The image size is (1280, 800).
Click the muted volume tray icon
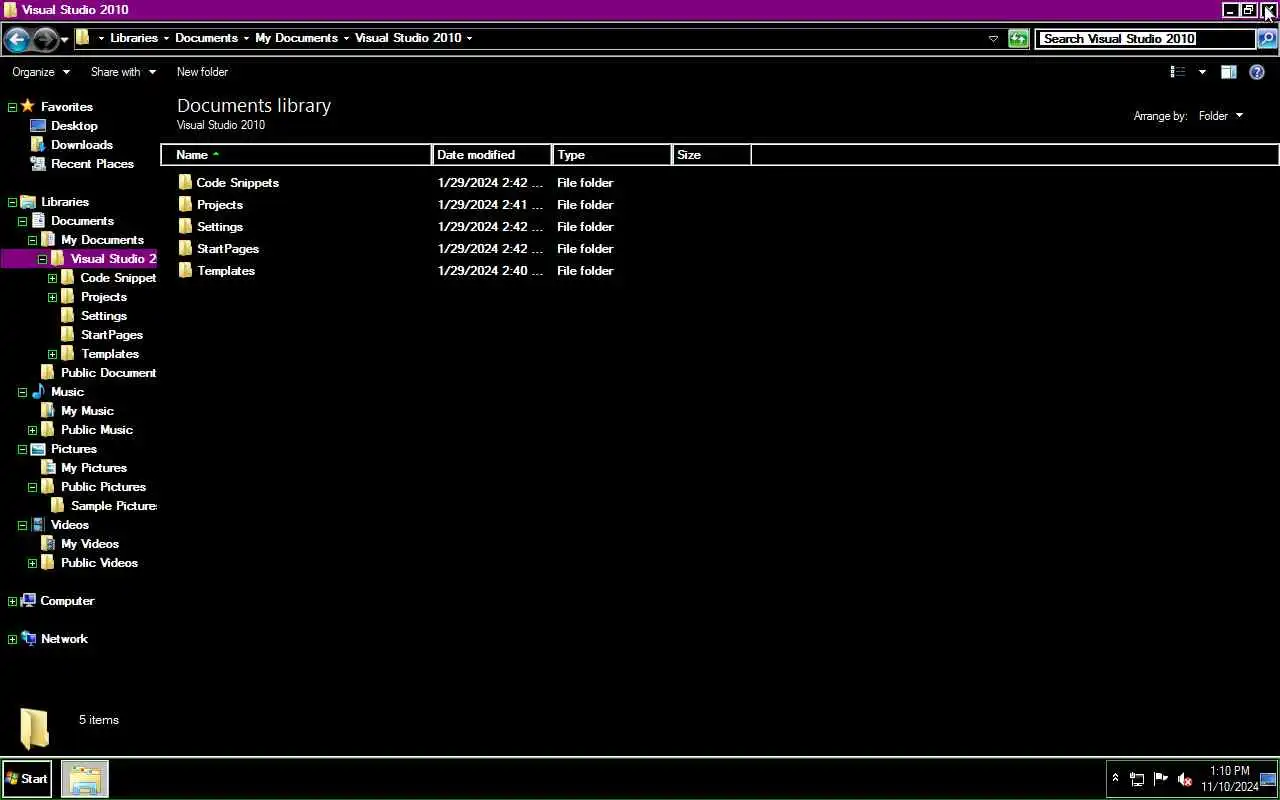[x=1185, y=779]
